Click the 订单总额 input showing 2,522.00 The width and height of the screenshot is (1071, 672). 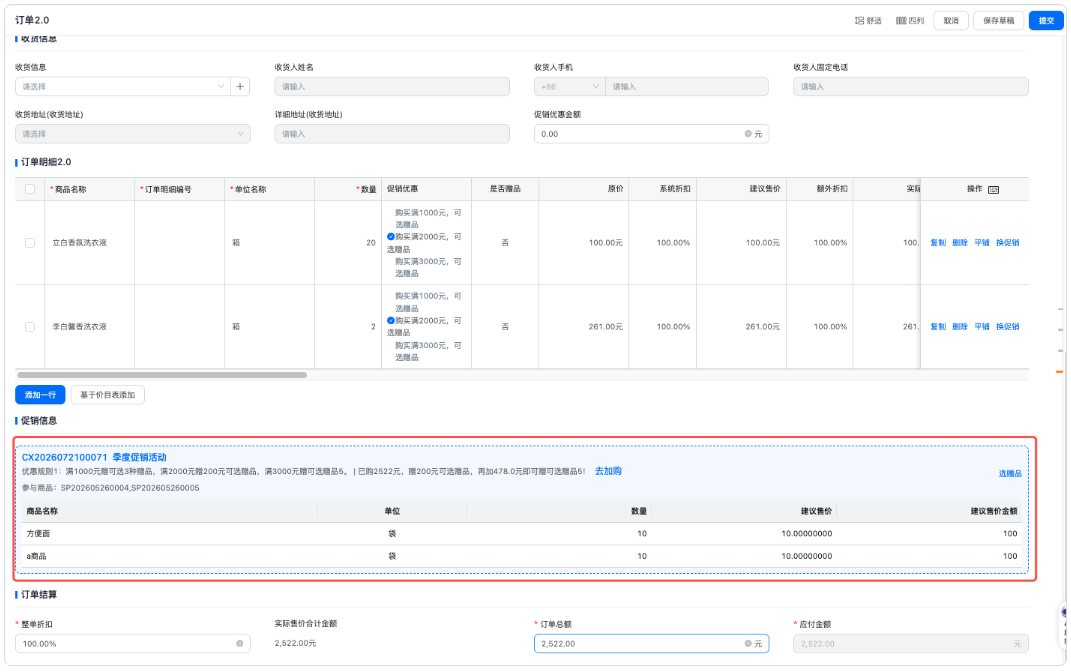tap(651, 643)
